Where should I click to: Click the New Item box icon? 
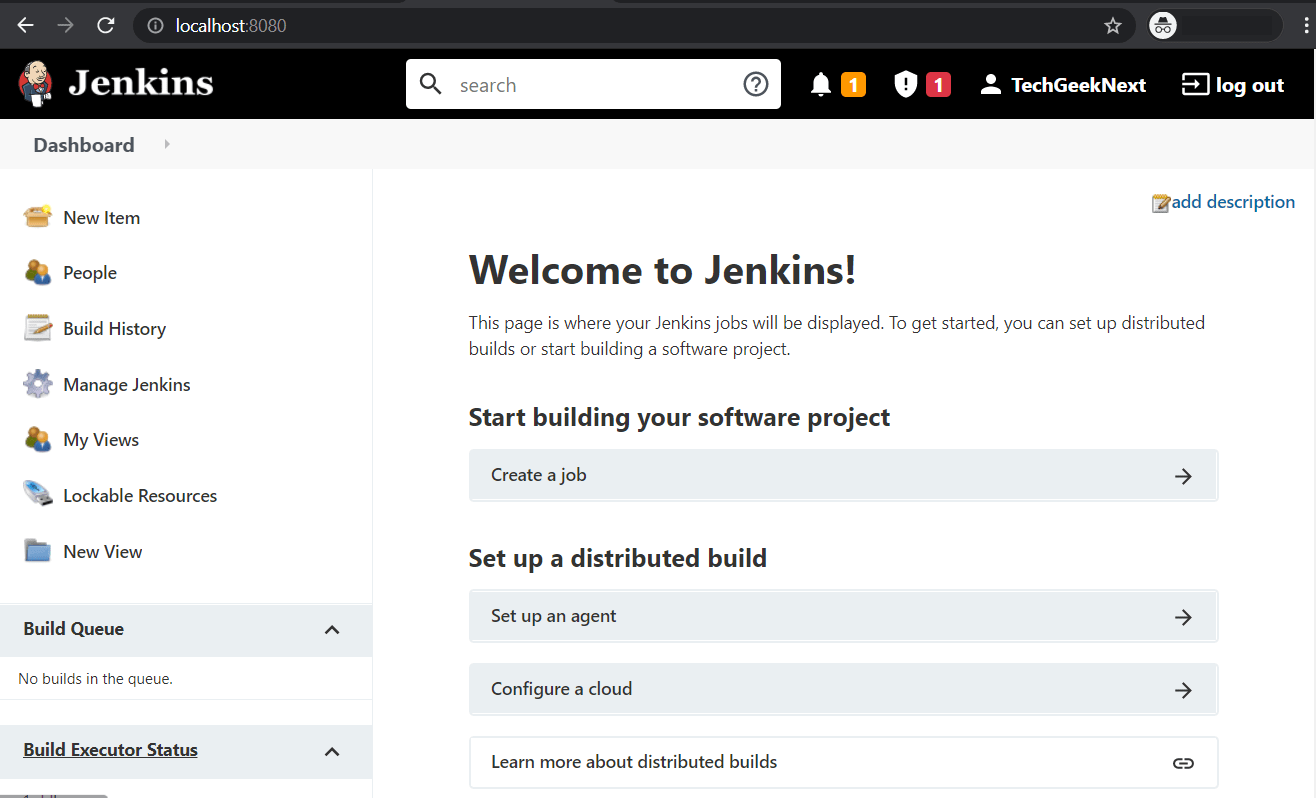pyautogui.click(x=38, y=217)
